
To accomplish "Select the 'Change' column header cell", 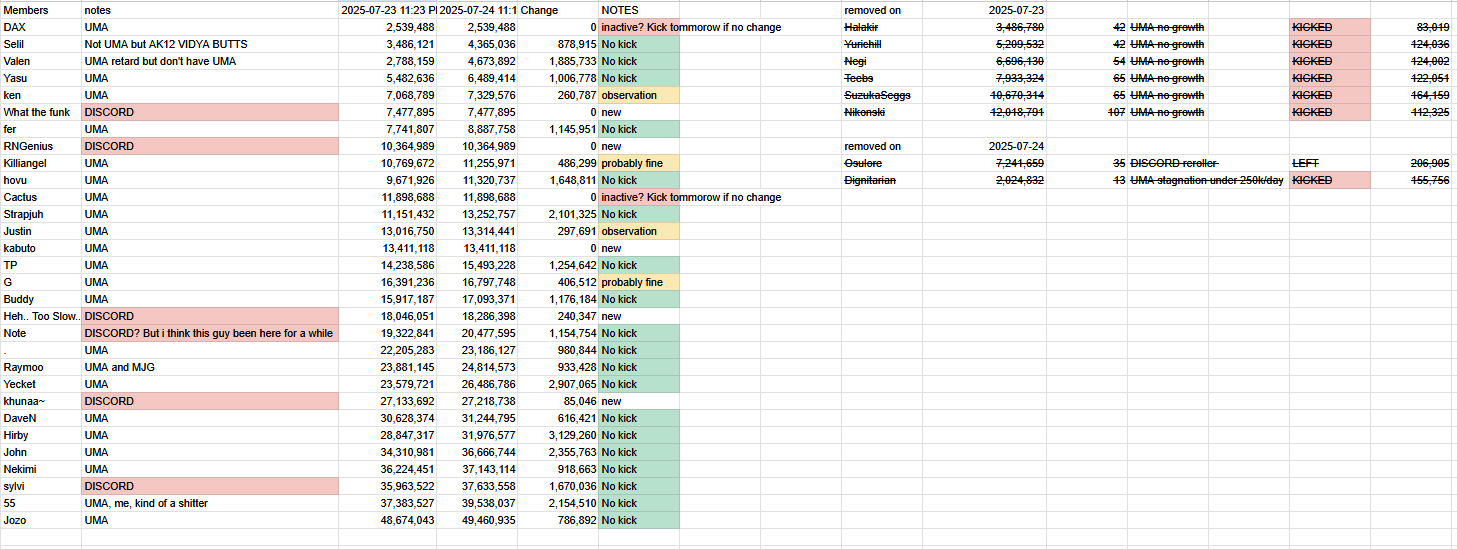I will click(558, 10).
